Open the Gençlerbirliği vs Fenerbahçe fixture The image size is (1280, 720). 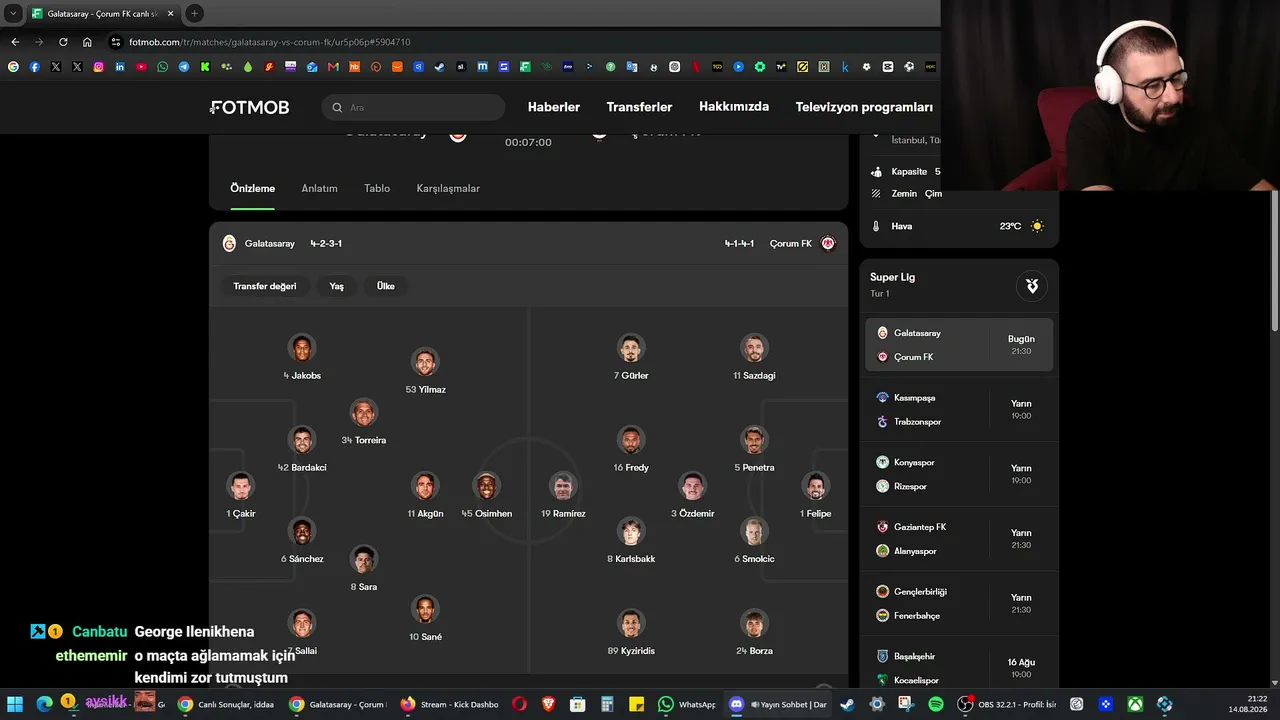pyautogui.click(x=959, y=604)
